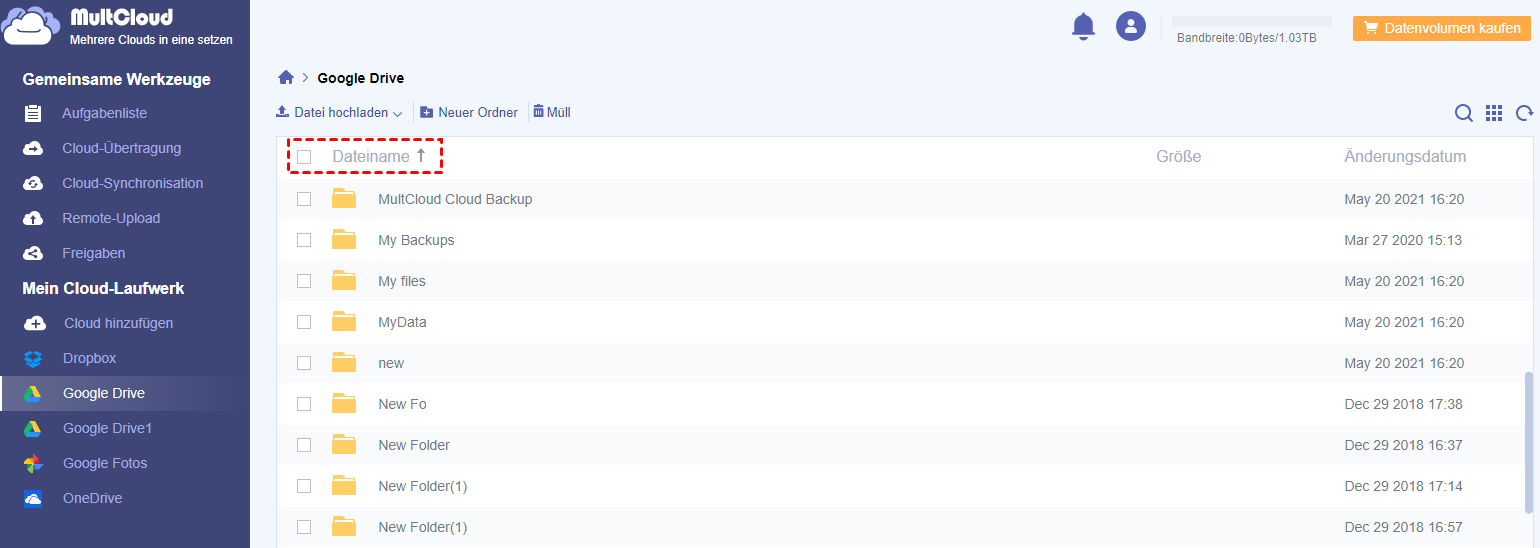Refresh the file list
The height and width of the screenshot is (548, 1540).
click(1524, 113)
